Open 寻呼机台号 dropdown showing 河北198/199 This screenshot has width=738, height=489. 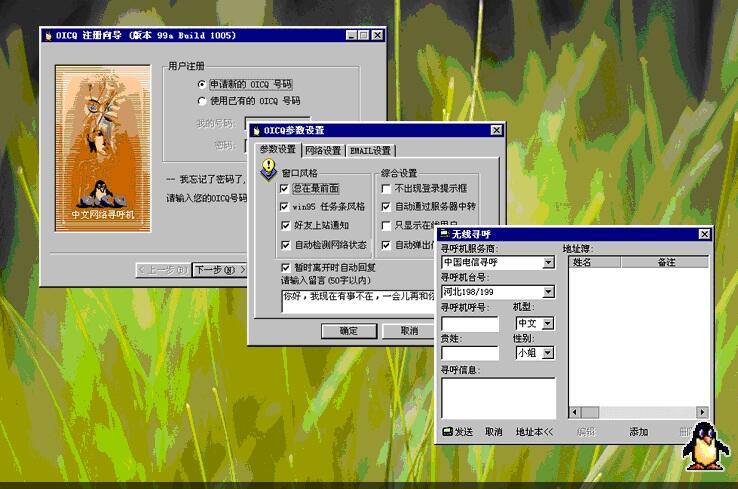(x=548, y=292)
